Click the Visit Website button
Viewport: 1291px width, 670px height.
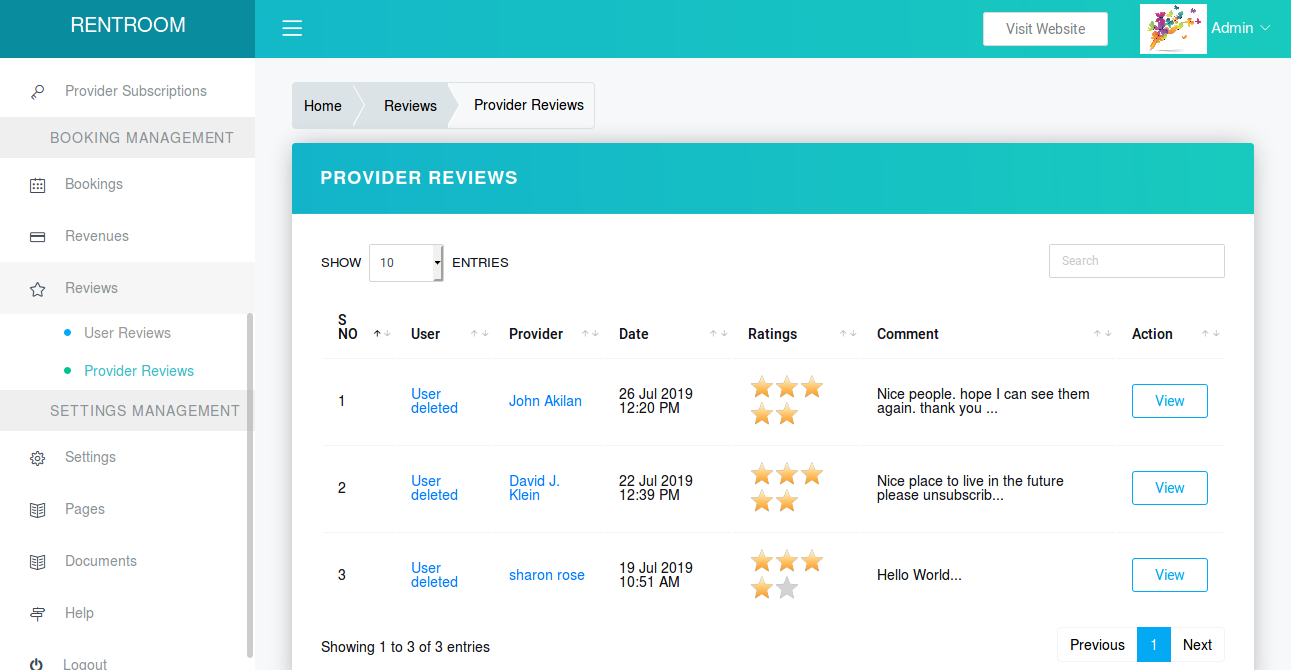point(1045,29)
